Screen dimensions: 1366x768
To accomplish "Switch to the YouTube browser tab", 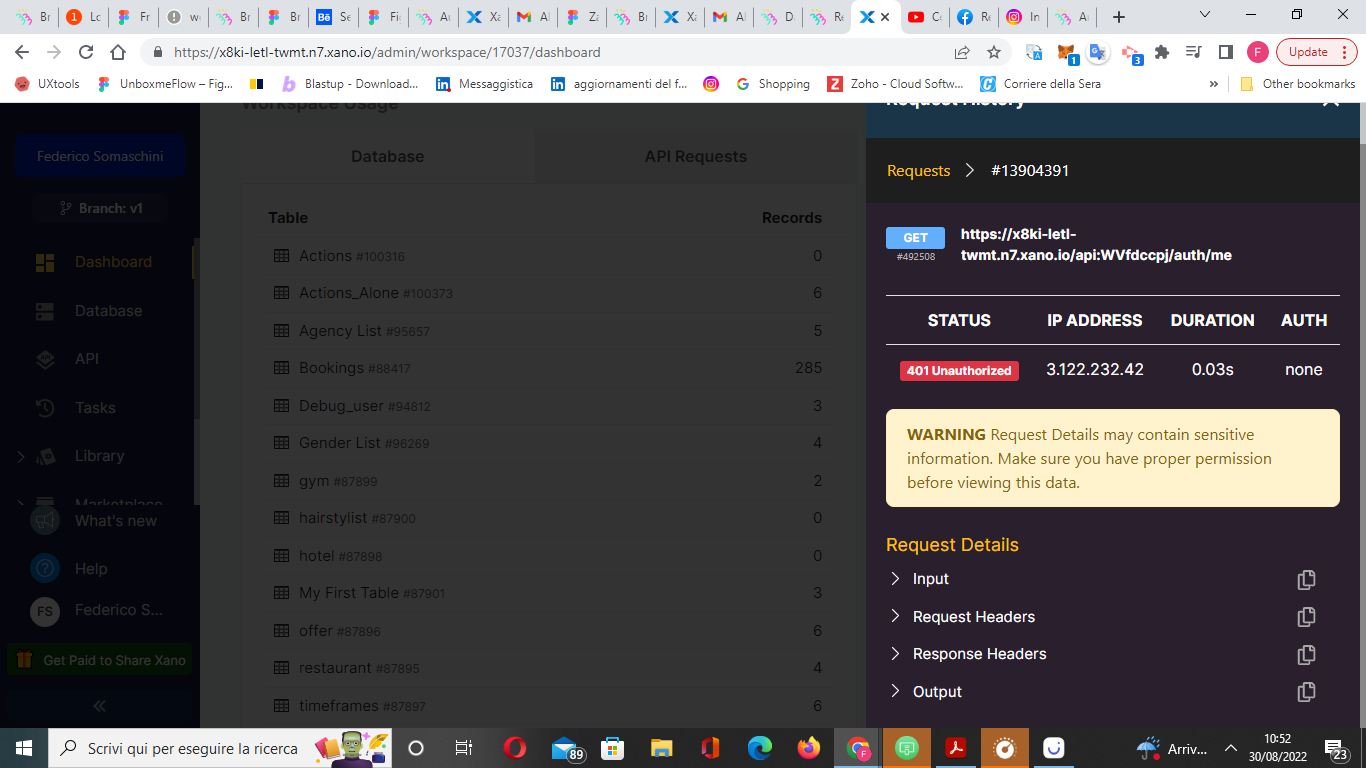I will [924, 17].
